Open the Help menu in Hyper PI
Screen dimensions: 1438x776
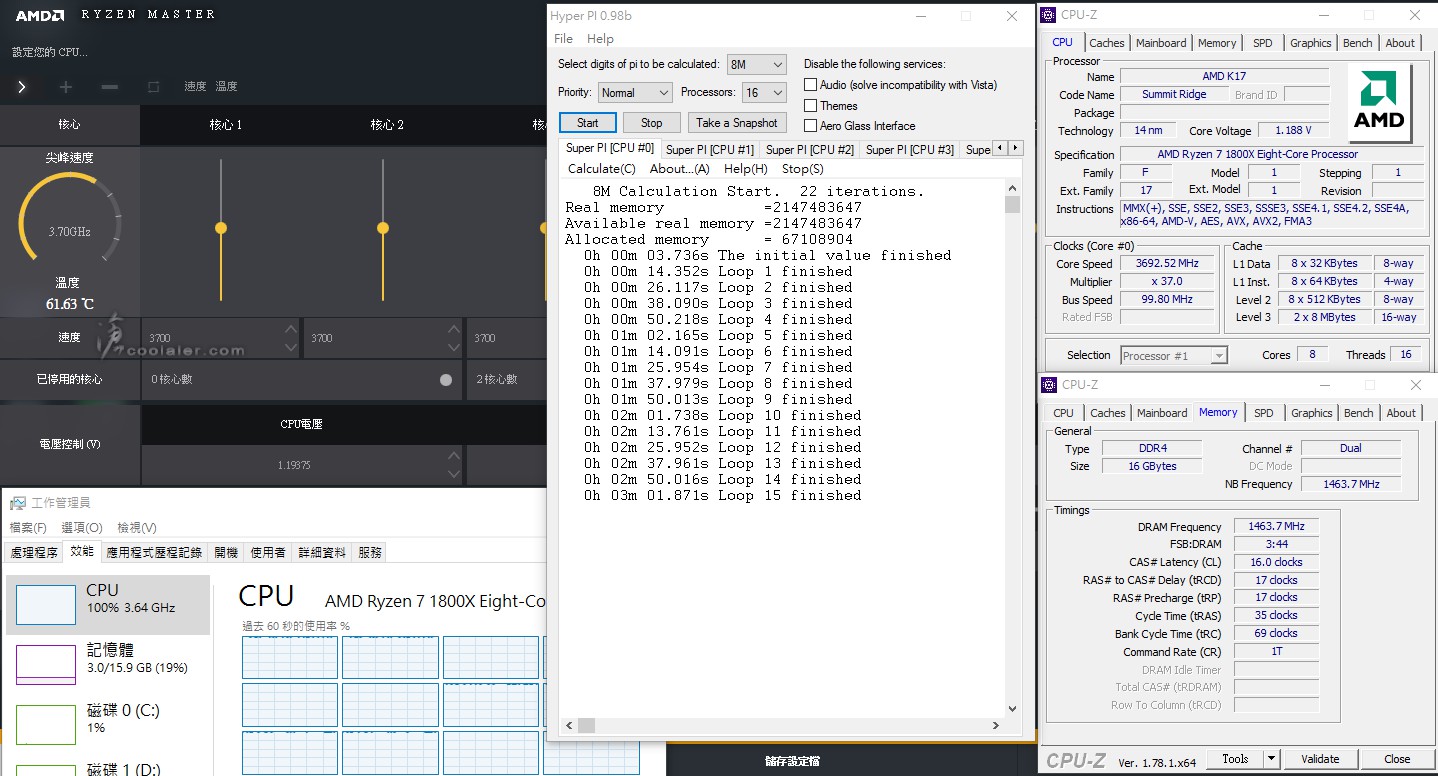[600, 39]
